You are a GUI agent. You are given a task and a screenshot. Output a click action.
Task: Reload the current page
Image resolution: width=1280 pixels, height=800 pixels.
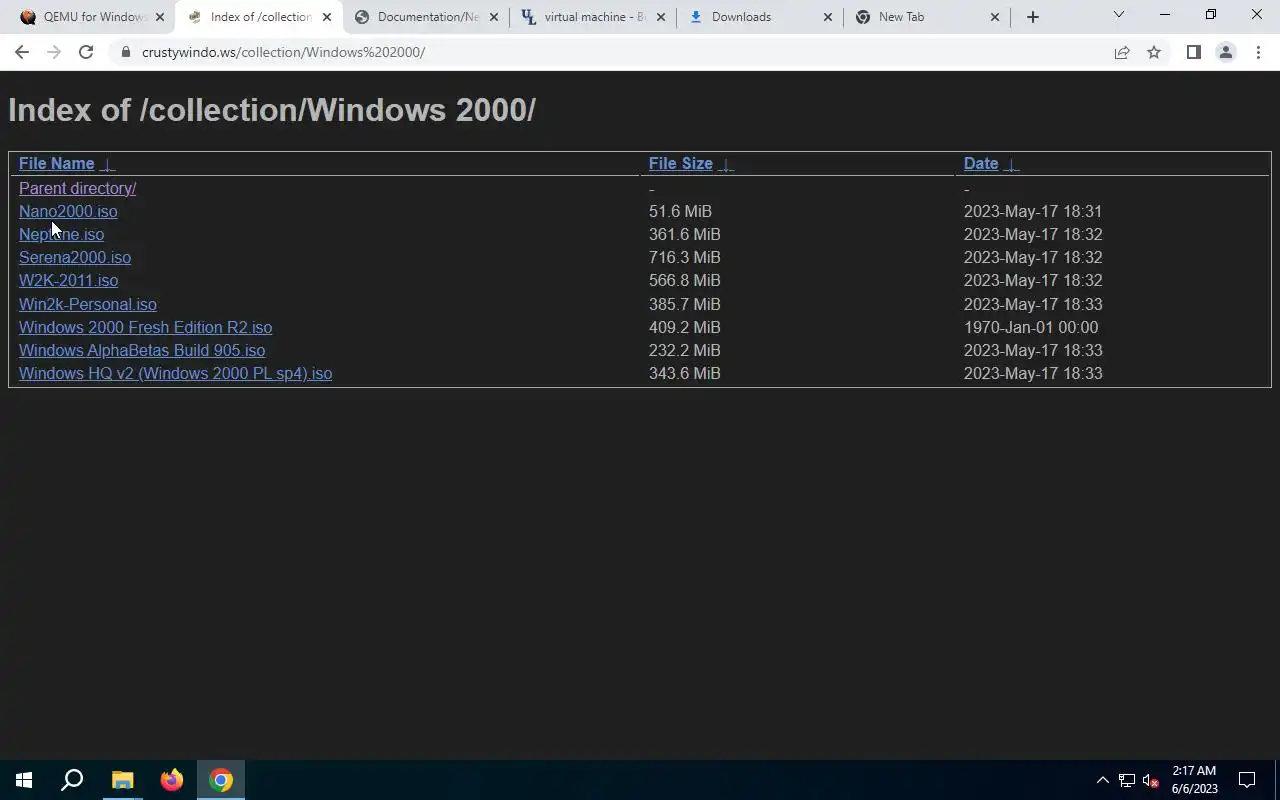[86, 52]
